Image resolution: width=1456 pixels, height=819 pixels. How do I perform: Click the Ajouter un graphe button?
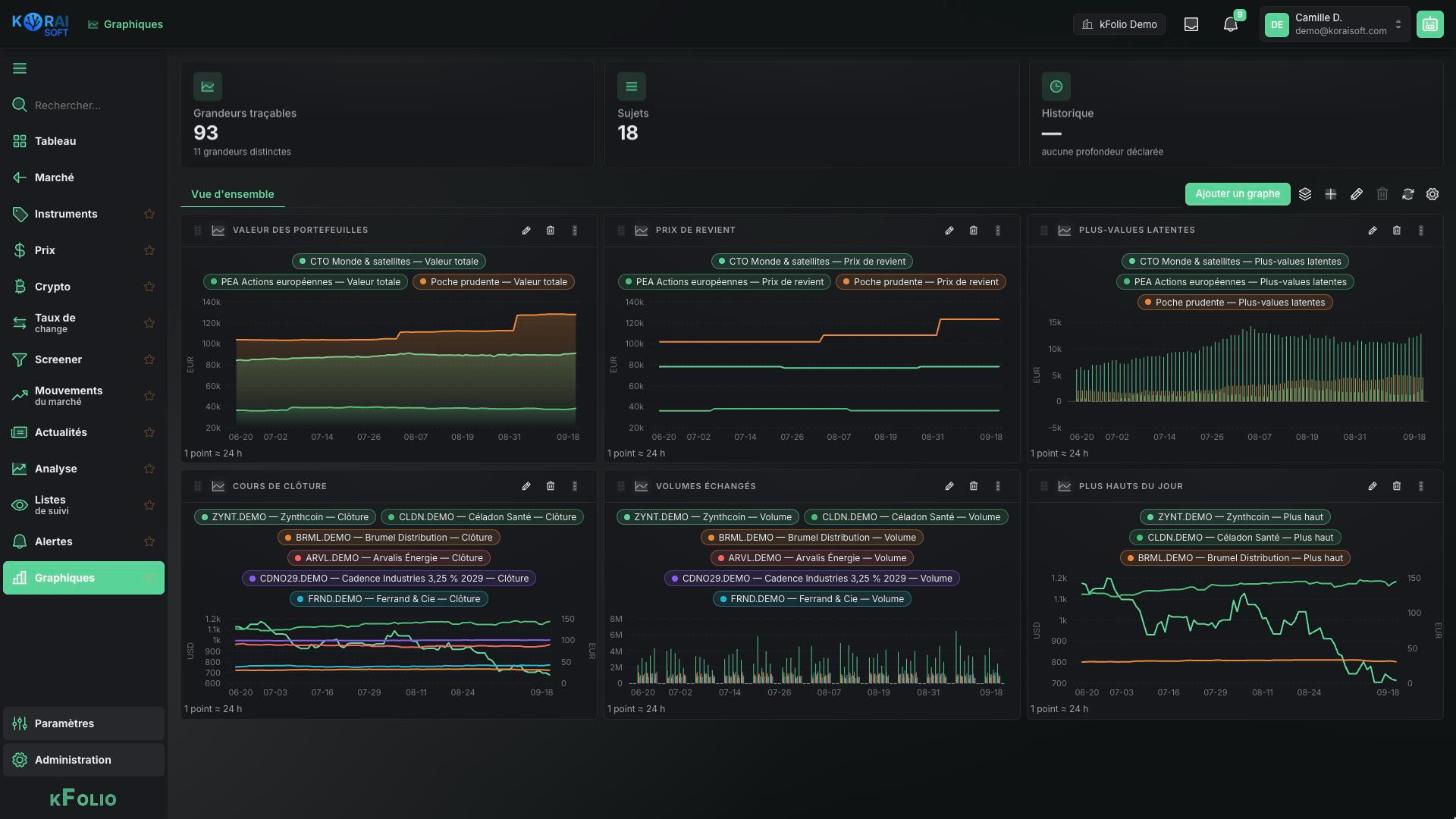(x=1237, y=194)
